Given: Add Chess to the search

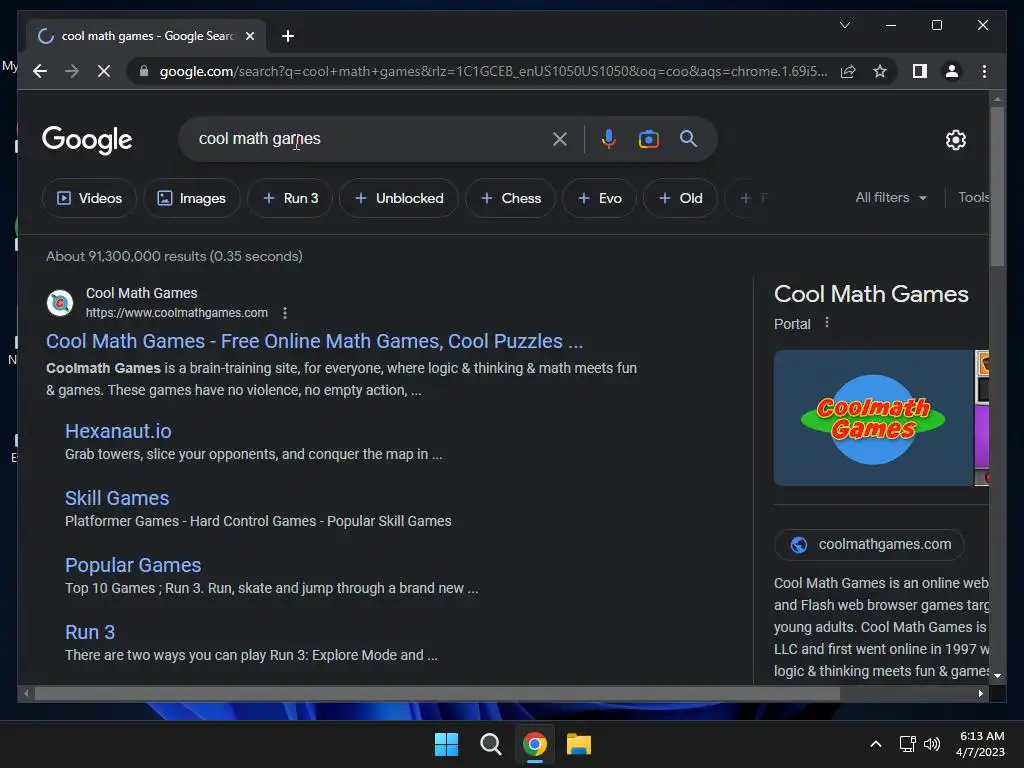Looking at the screenshot, I should [510, 198].
